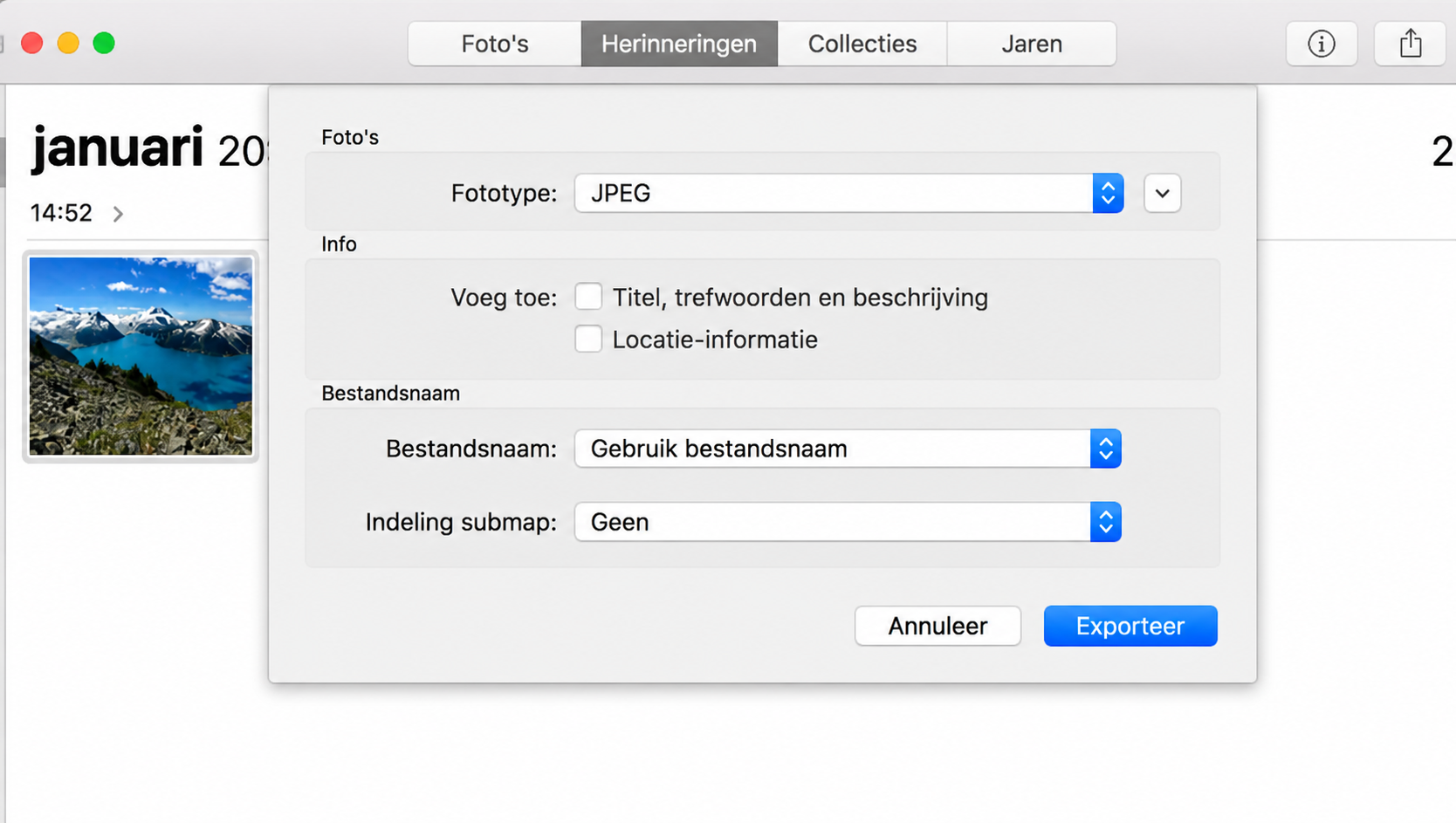The image size is (1456, 823).
Task: Click the Exporteer button
Action: click(x=1130, y=626)
